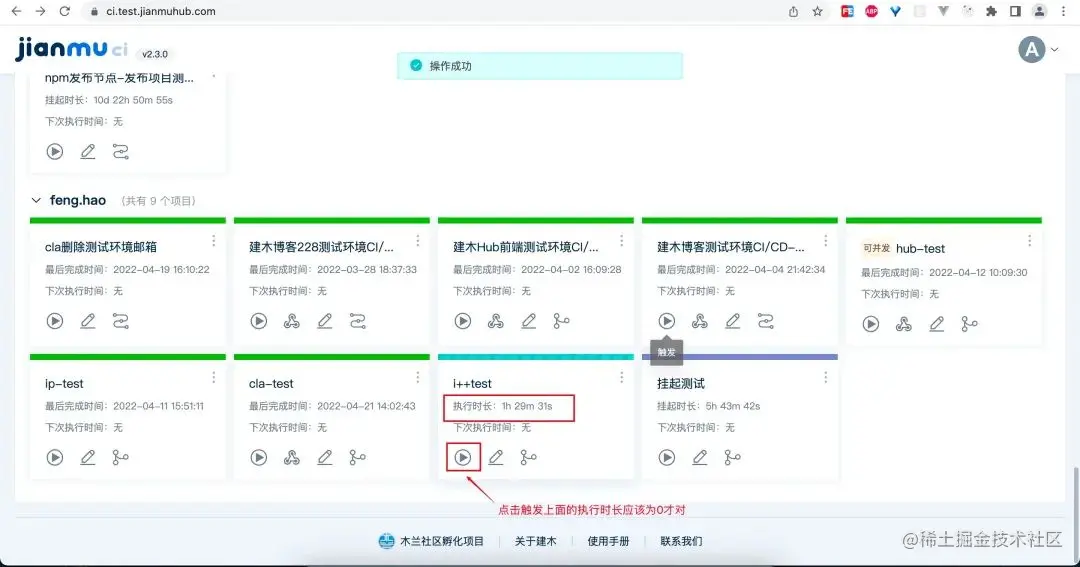Edit the ip-test project

(x=87, y=457)
